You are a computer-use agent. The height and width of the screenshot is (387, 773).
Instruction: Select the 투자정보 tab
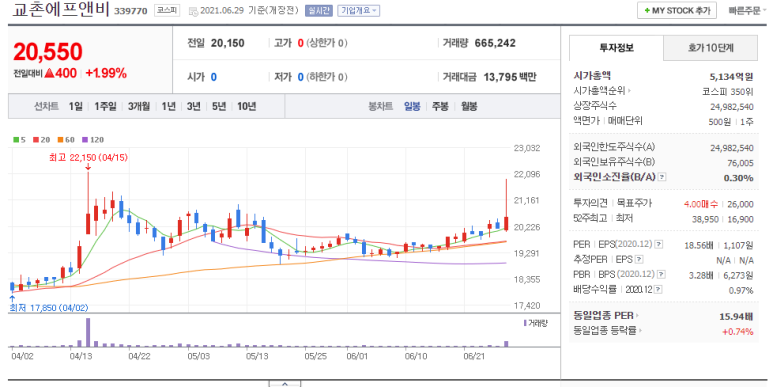(x=616, y=48)
